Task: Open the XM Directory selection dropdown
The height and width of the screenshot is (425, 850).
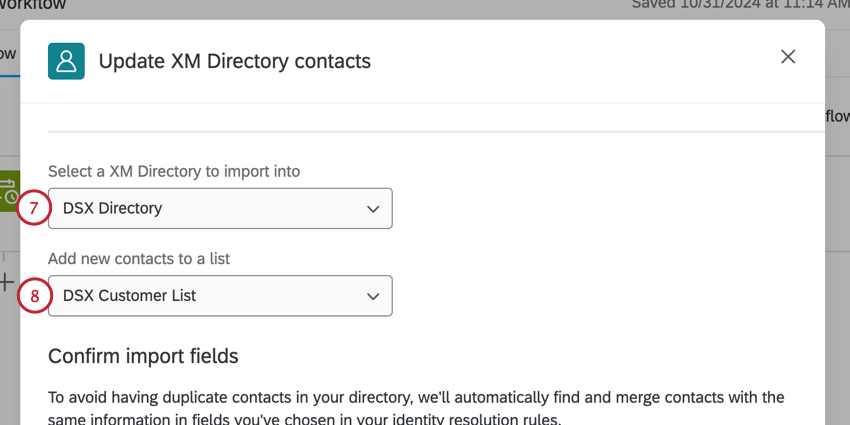Action: point(220,209)
